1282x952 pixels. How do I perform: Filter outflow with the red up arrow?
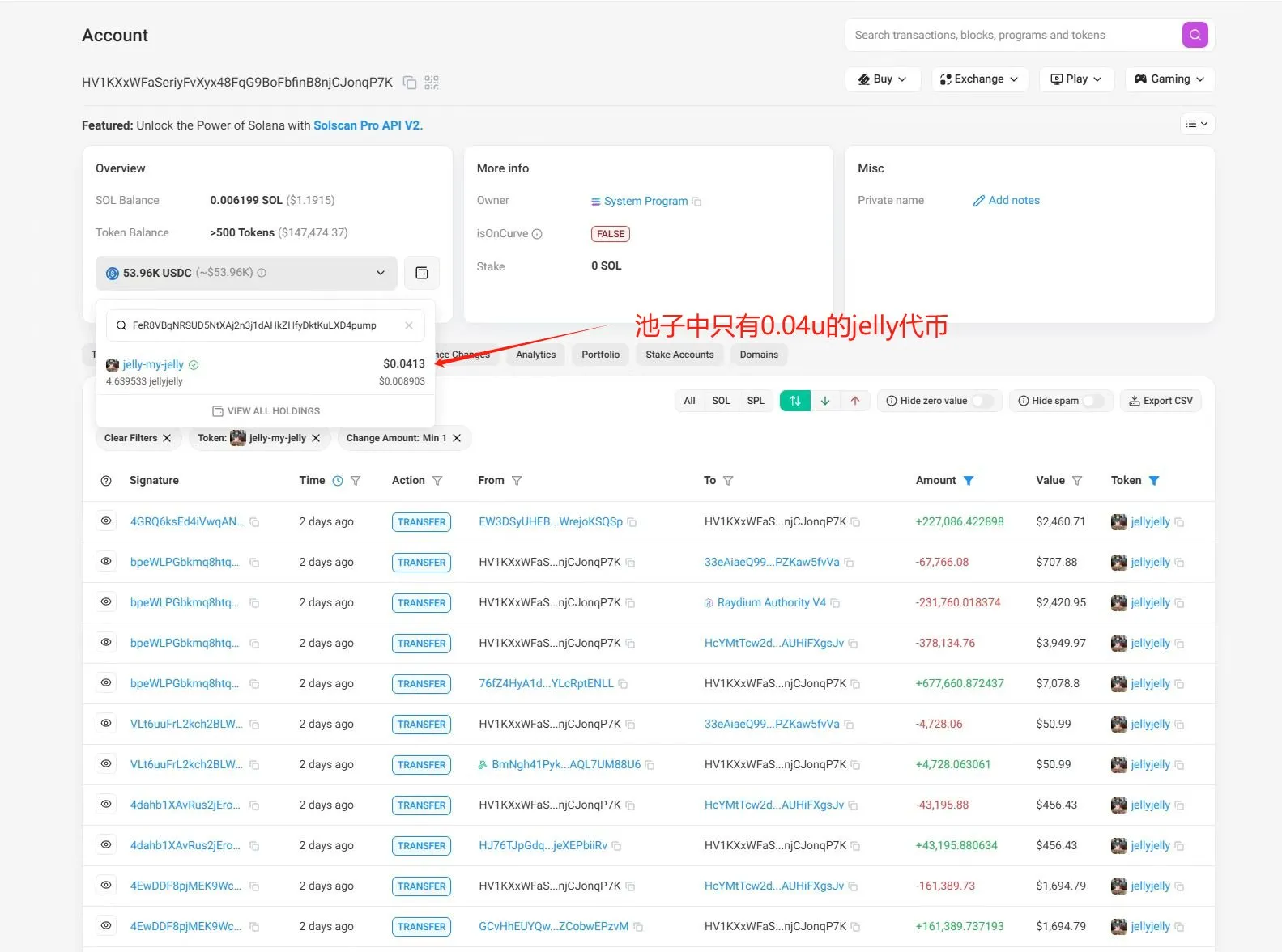pos(855,401)
